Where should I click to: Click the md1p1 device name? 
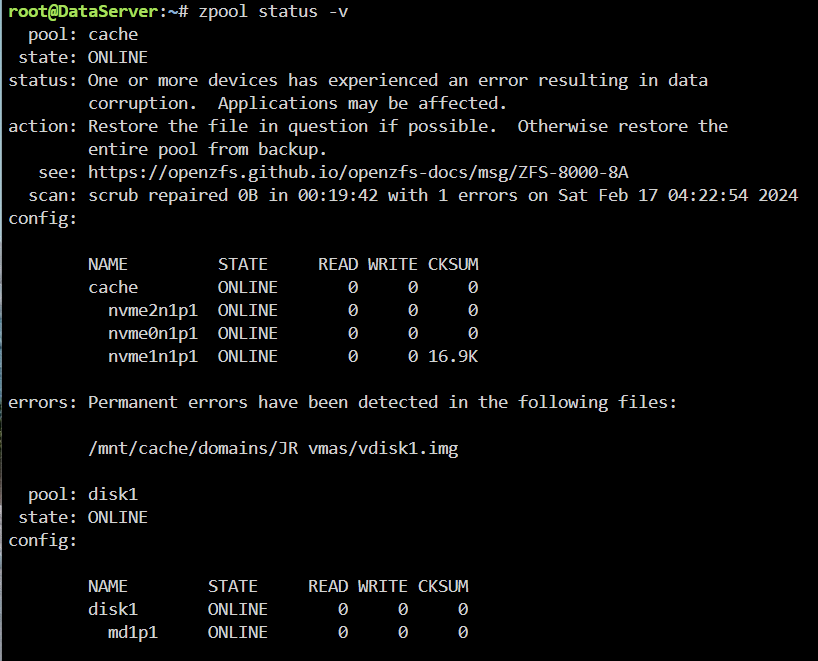(133, 633)
